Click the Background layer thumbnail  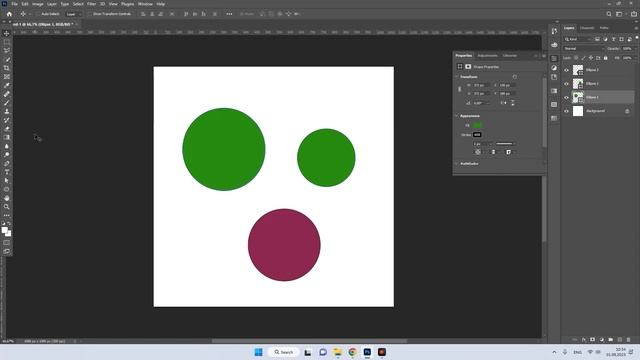(x=578, y=111)
